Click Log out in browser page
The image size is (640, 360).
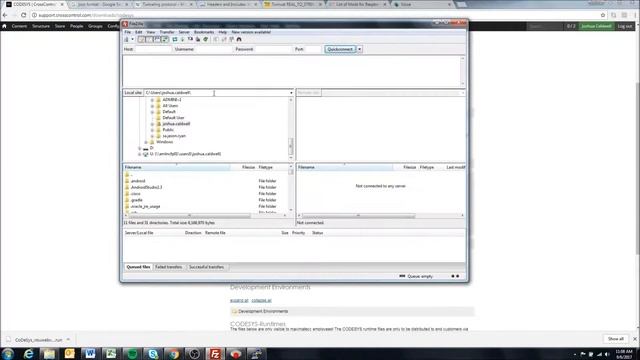[x=624, y=26]
